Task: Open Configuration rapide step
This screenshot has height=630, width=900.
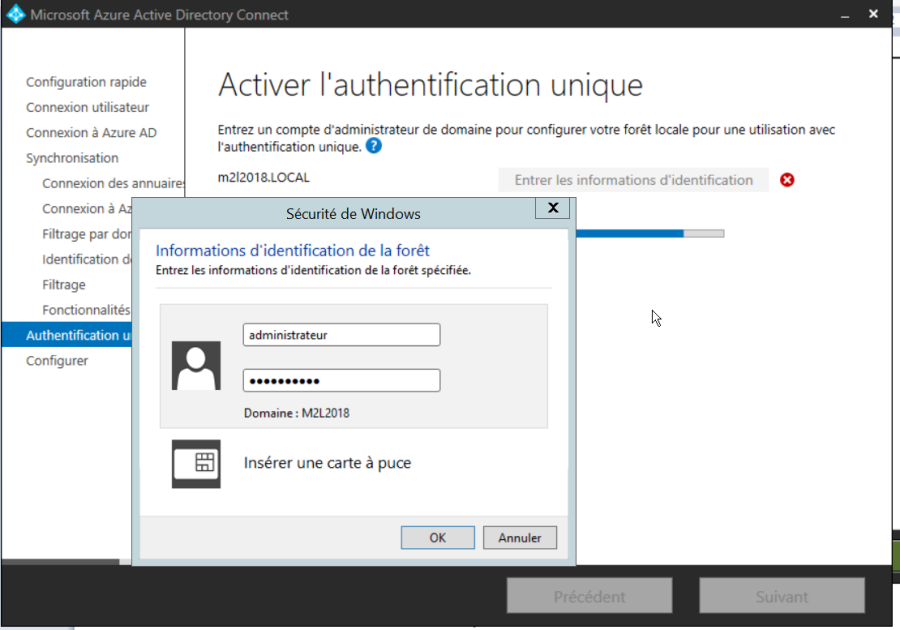Action: click(x=86, y=82)
